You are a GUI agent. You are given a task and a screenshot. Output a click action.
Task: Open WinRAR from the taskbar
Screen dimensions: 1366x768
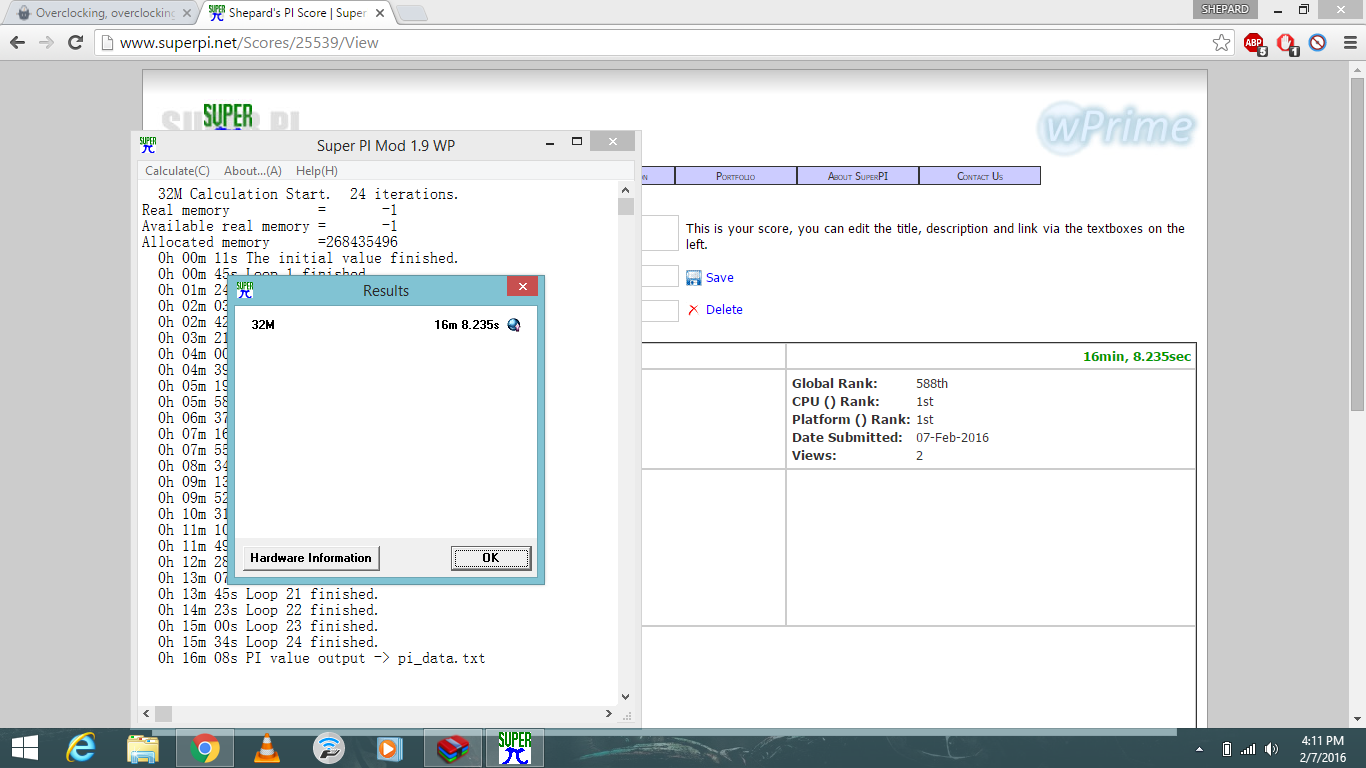point(453,748)
